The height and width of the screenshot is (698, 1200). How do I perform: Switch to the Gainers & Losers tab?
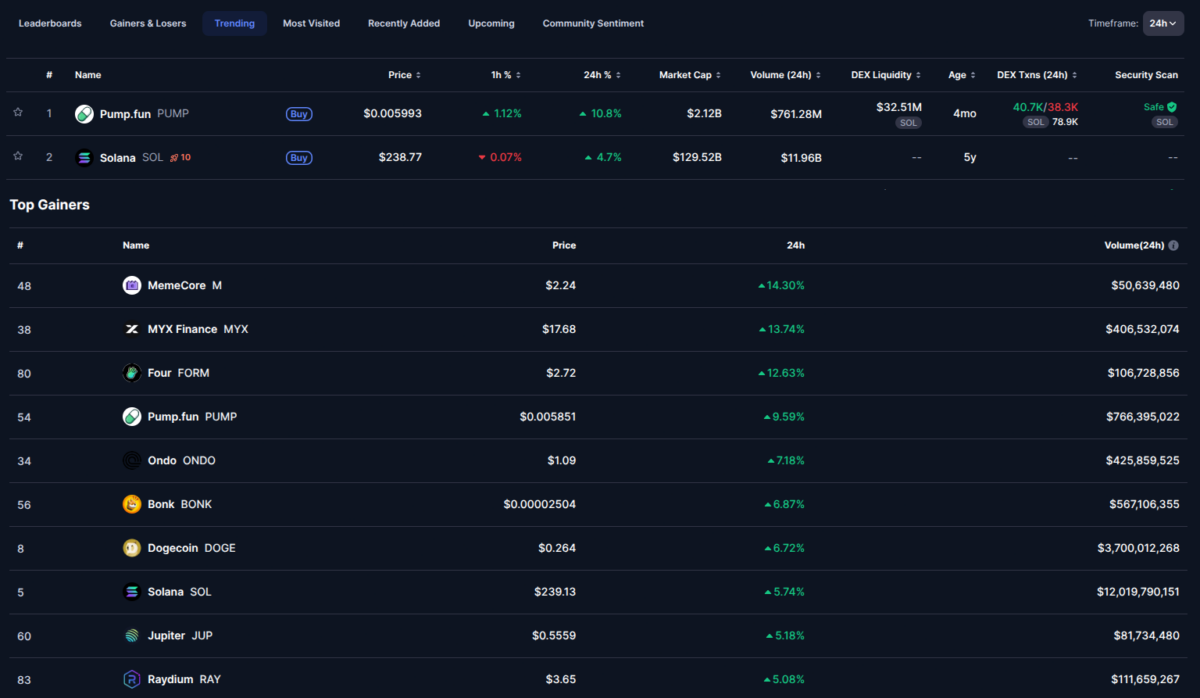(x=148, y=22)
